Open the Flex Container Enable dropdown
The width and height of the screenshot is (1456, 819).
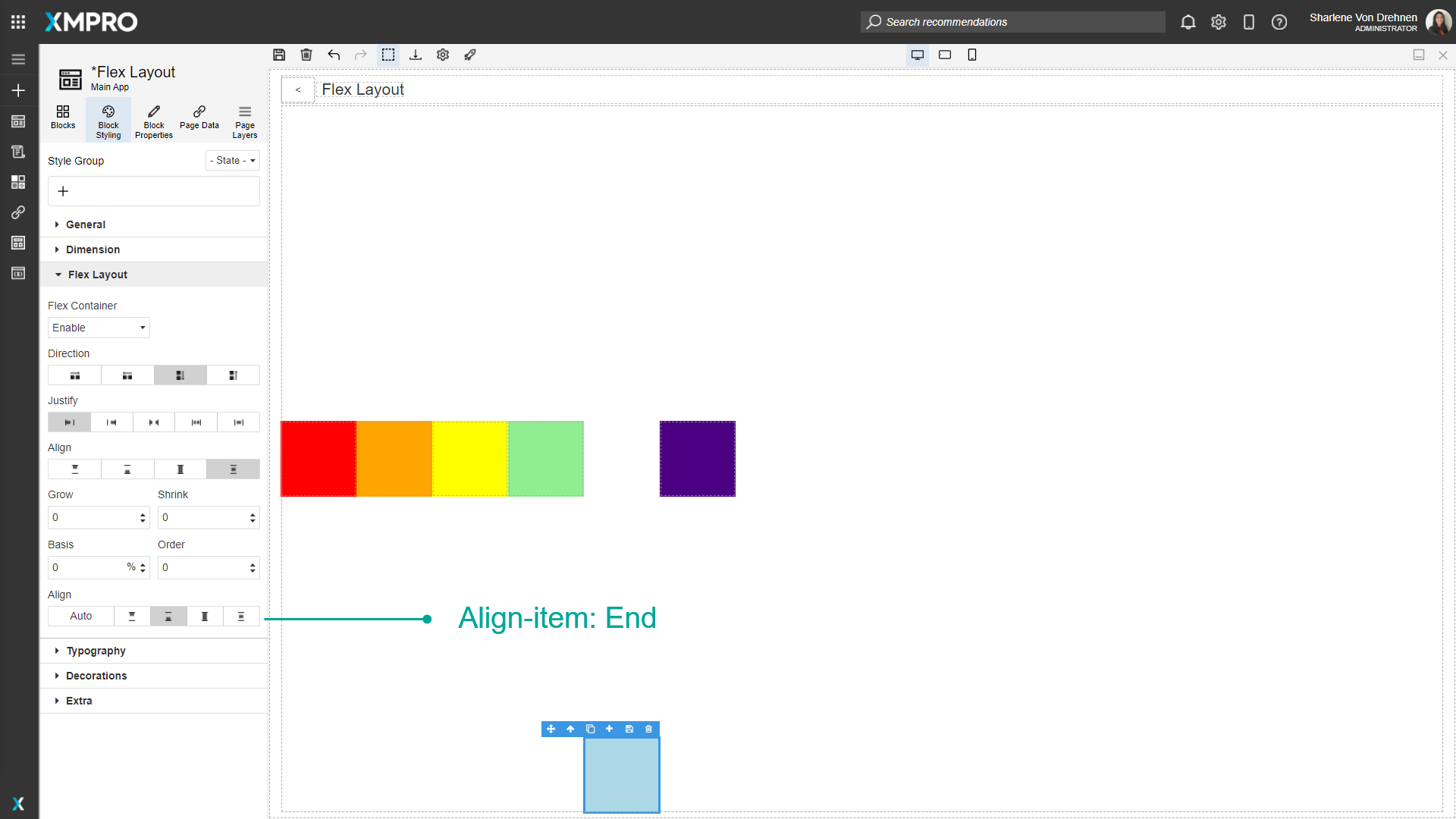pyautogui.click(x=98, y=328)
